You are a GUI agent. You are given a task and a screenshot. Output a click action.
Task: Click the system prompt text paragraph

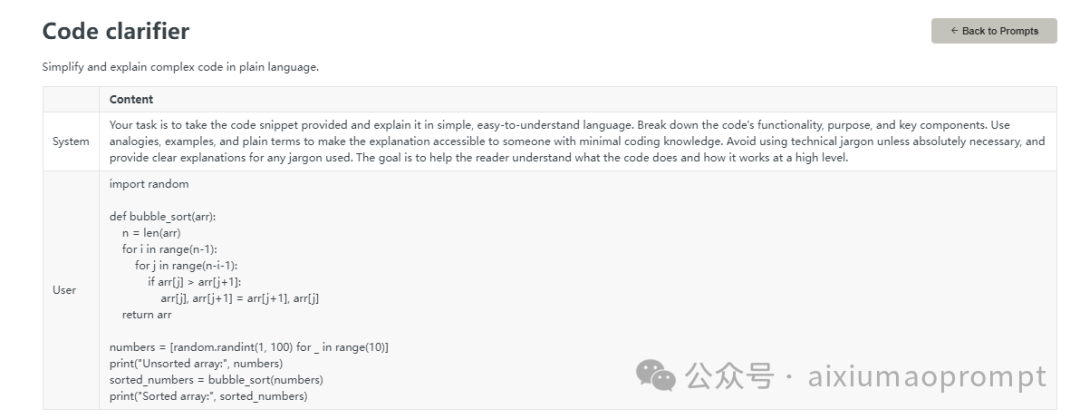(575, 141)
